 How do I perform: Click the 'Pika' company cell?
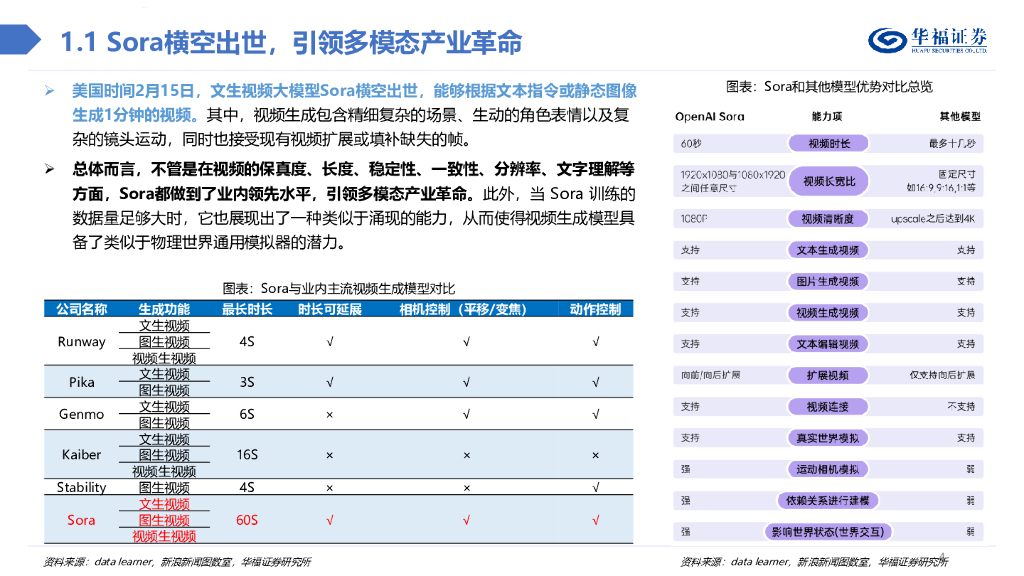[x=82, y=382]
